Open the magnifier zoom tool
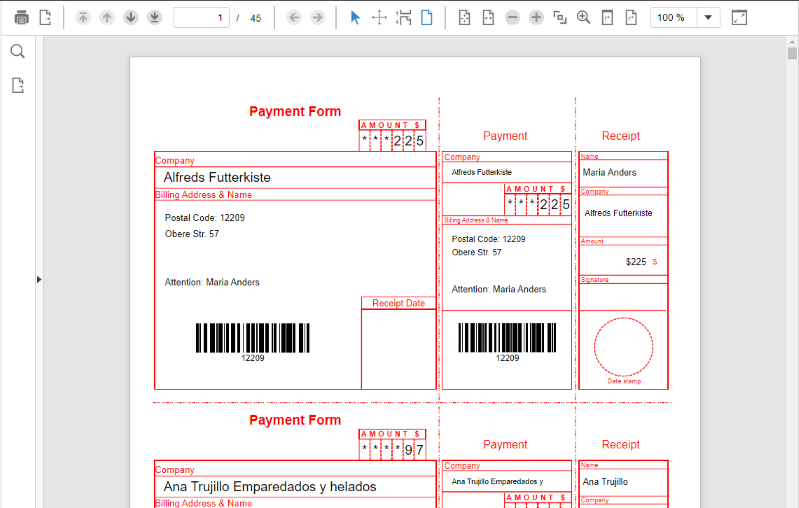The height and width of the screenshot is (508, 799). pyautogui.click(x=584, y=18)
